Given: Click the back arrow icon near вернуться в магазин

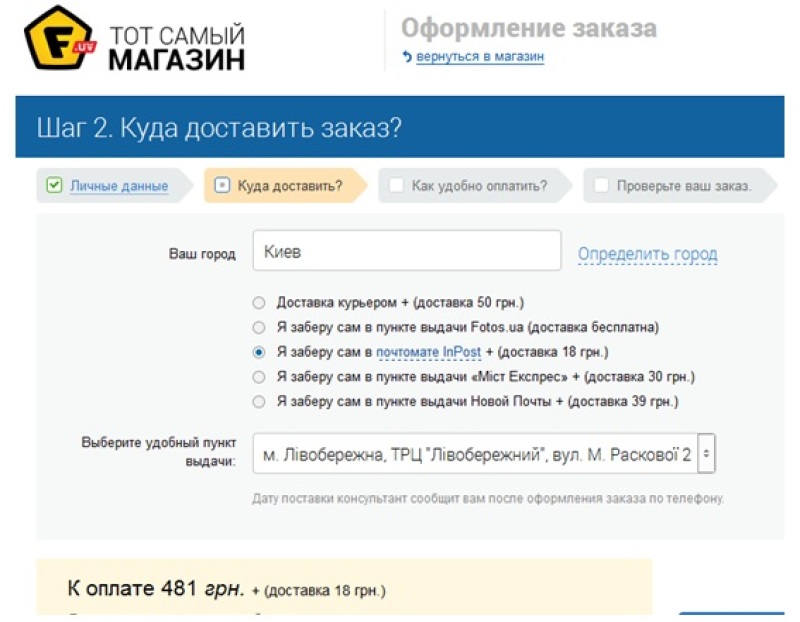Looking at the screenshot, I should click(407, 57).
